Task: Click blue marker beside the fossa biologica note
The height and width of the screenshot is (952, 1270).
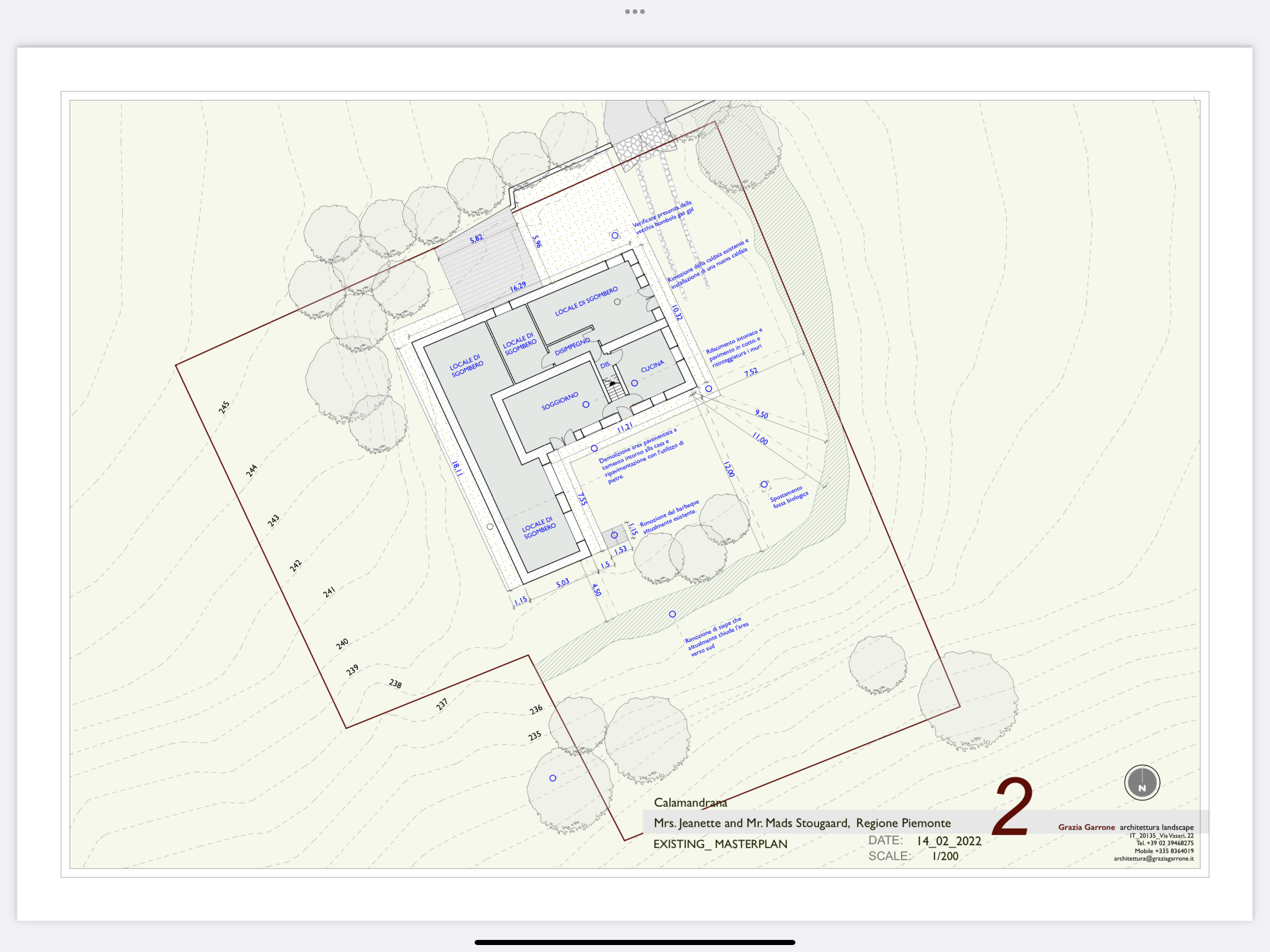Action: click(x=764, y=485)
